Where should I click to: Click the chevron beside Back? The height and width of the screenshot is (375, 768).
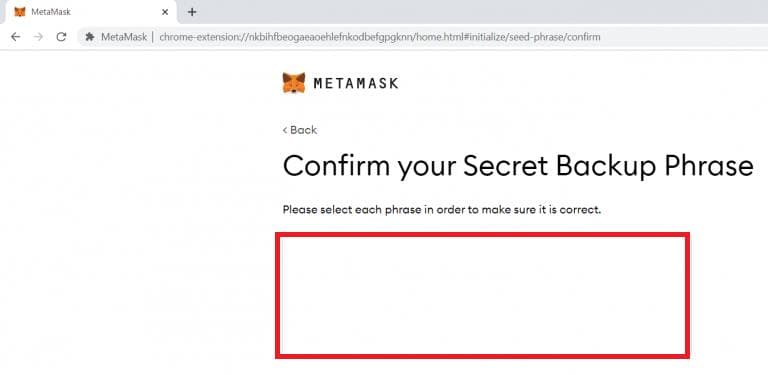click(285, 130)
